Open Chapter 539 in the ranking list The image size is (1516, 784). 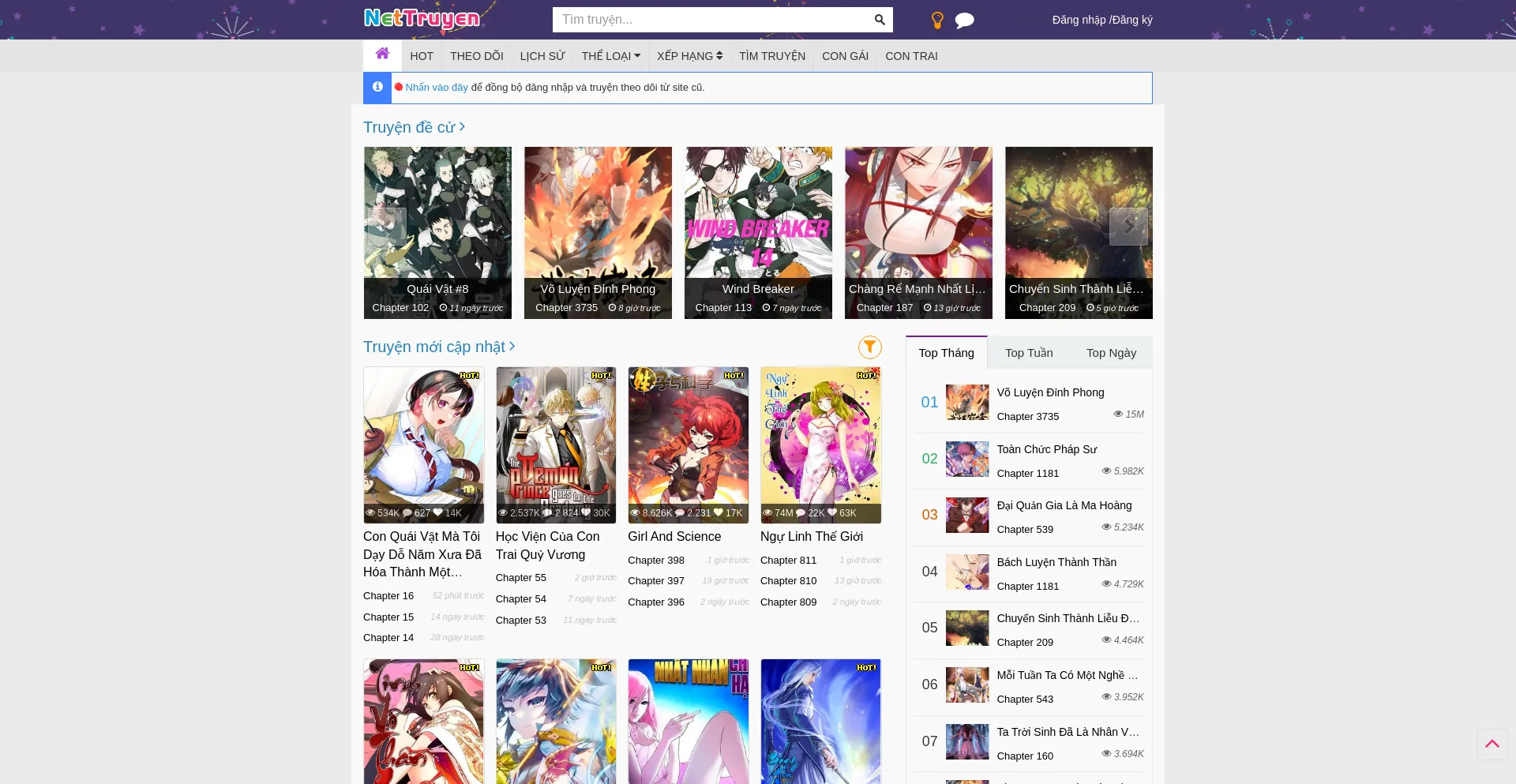pos(1025,529)
